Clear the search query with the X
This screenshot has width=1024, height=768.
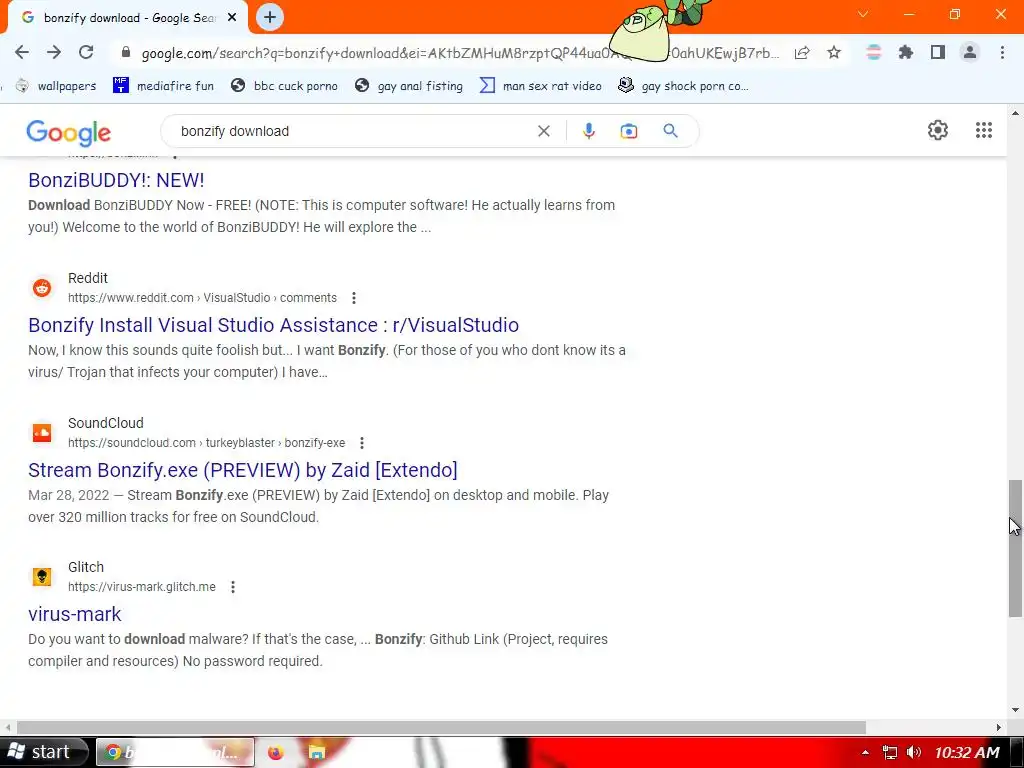(543, 131)
